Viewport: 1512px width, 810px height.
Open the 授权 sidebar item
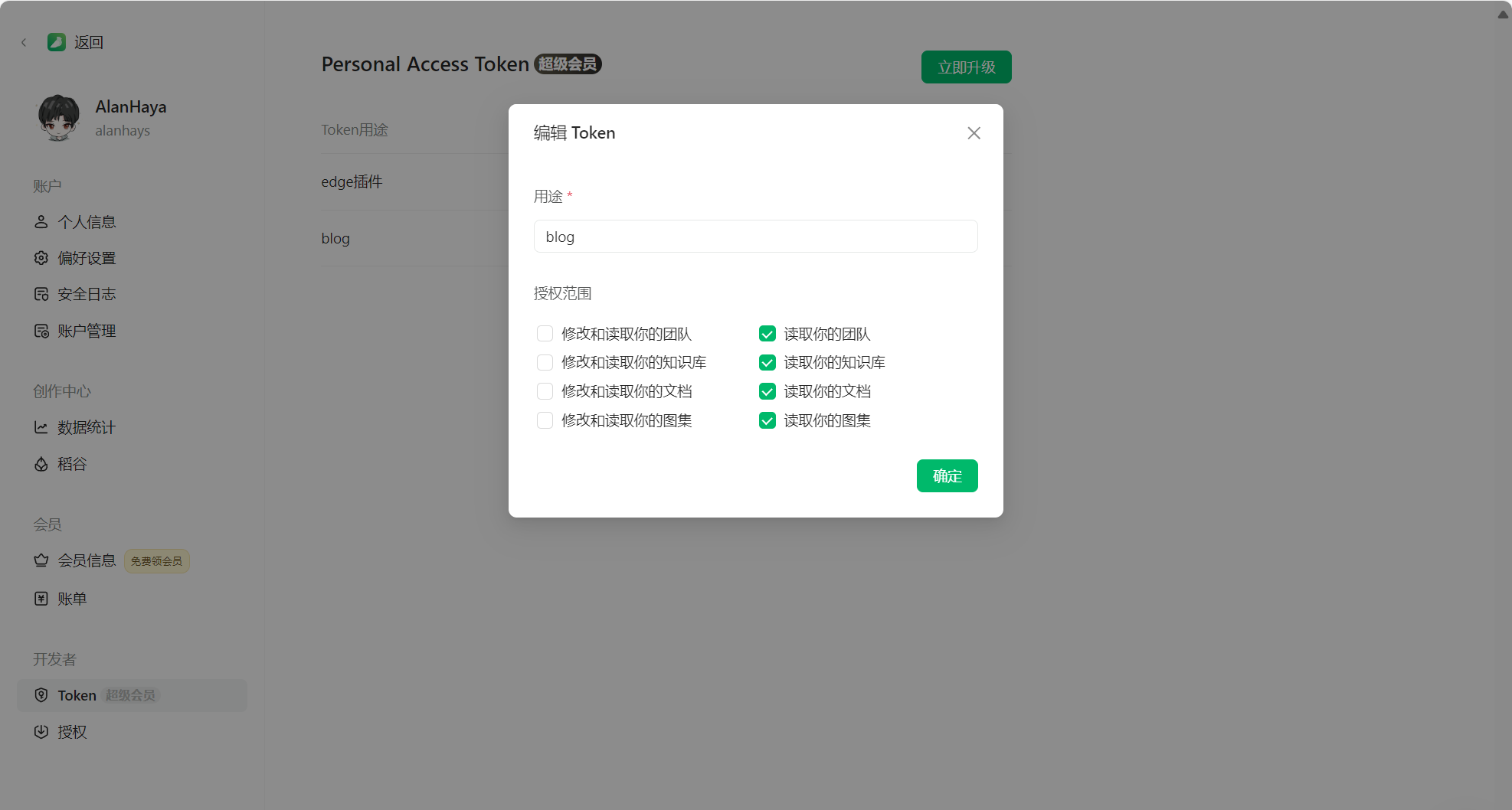click(x=72, y=732)
